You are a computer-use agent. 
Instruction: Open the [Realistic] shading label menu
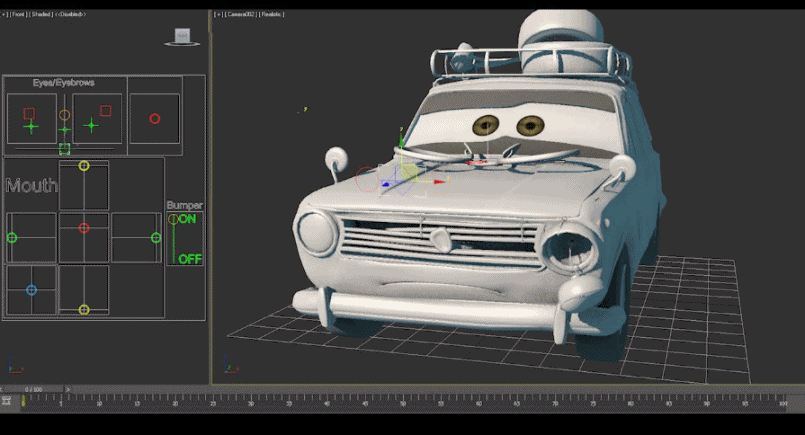click(271, 14)
